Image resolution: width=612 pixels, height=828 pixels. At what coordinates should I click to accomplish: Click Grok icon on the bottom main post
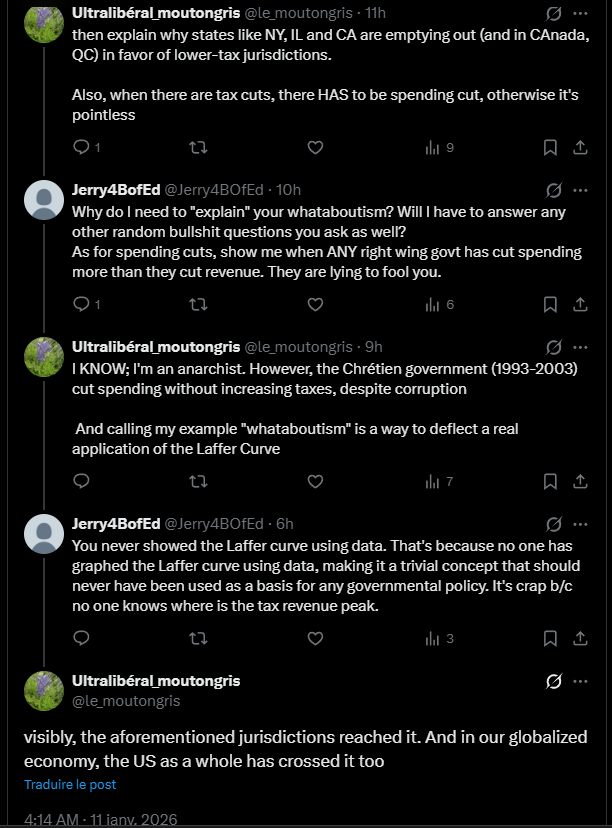click(553, 681)
